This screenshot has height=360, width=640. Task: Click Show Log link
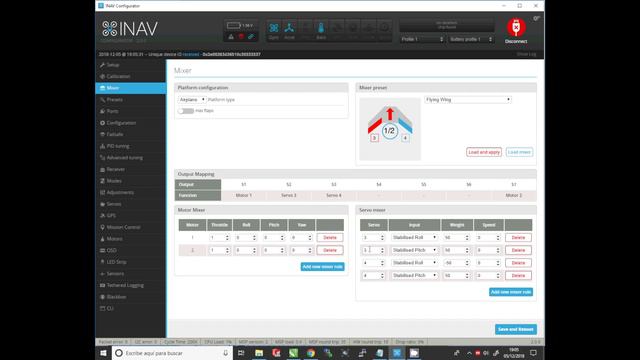point(526,54)
